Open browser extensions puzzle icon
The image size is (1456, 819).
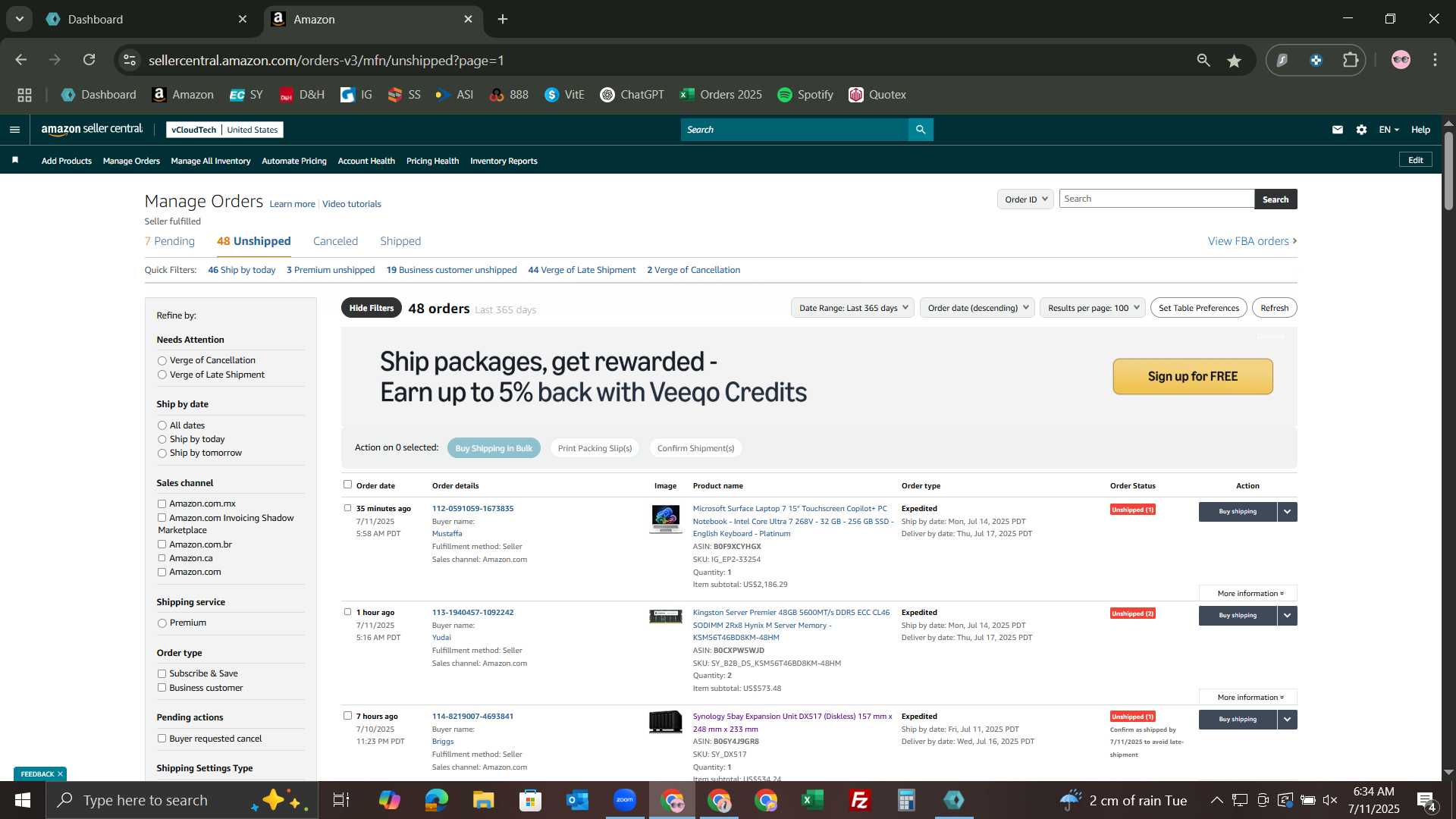[1351, 60]
